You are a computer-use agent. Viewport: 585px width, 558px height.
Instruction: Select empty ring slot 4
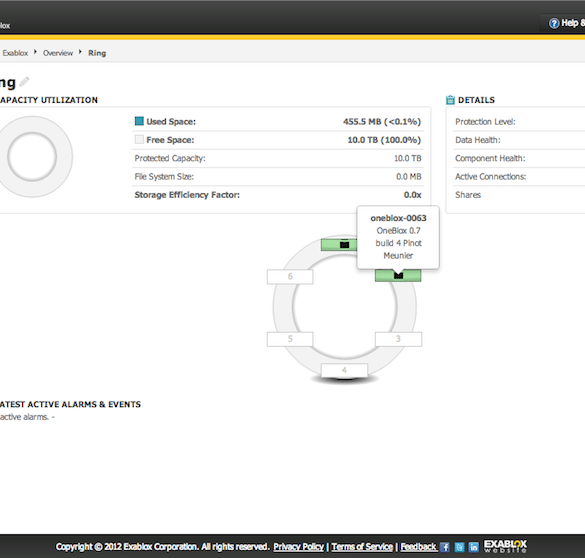(344, 370)
